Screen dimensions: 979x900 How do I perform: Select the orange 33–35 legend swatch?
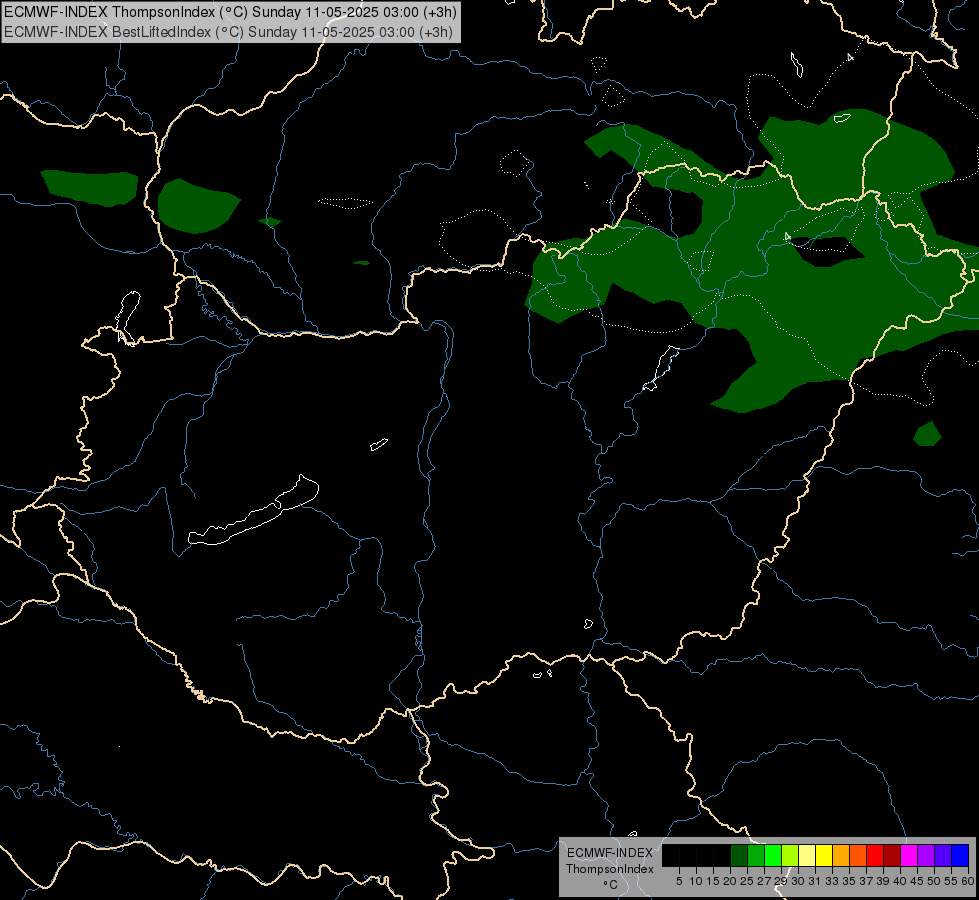(841, 855)
